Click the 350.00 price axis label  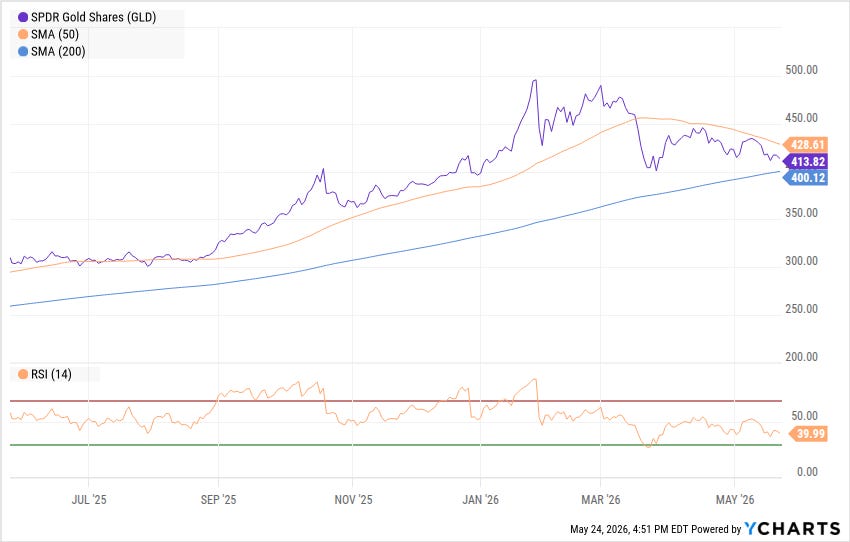[x=801, y=214]
